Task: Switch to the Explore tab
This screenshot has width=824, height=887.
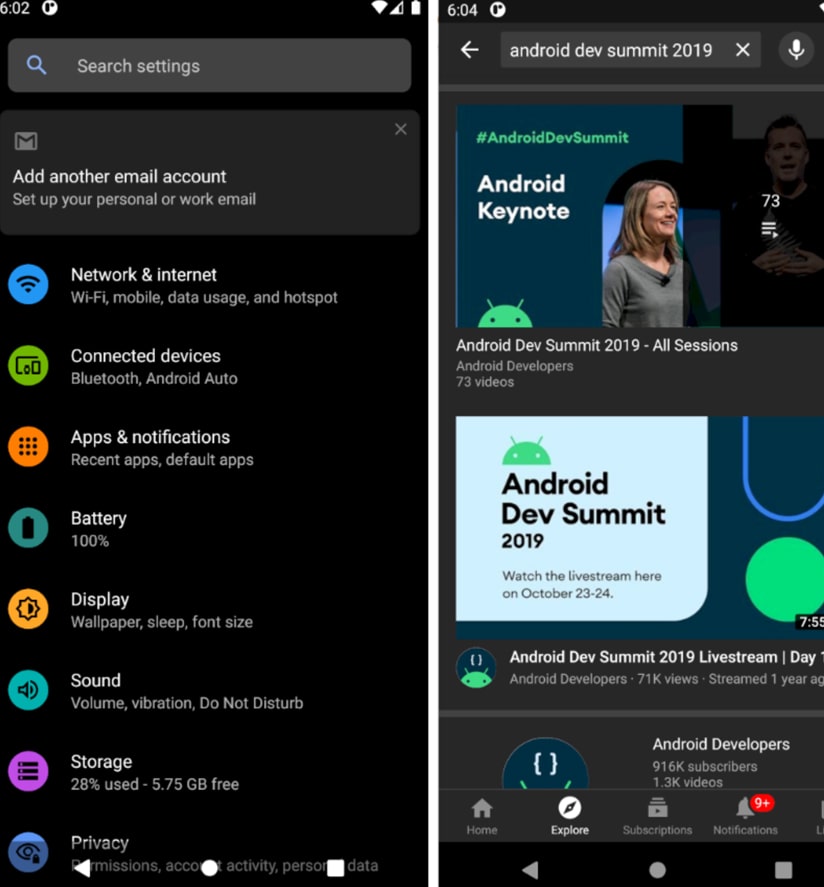Action: point(570,816)
